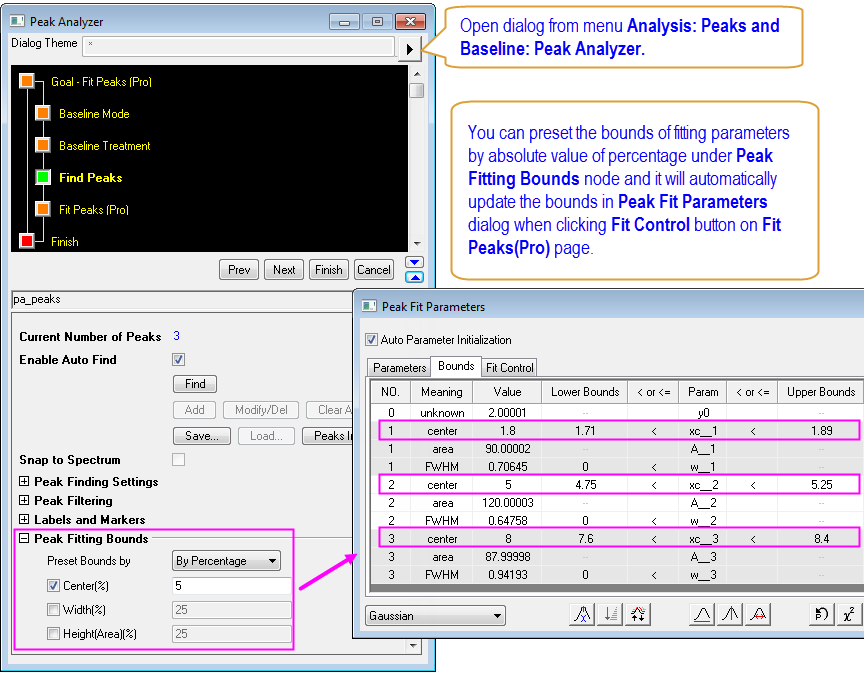The width and height of the screenshot is (864, 675).
Task: Click the chi-square calculation icon
Action: (849, 614)
